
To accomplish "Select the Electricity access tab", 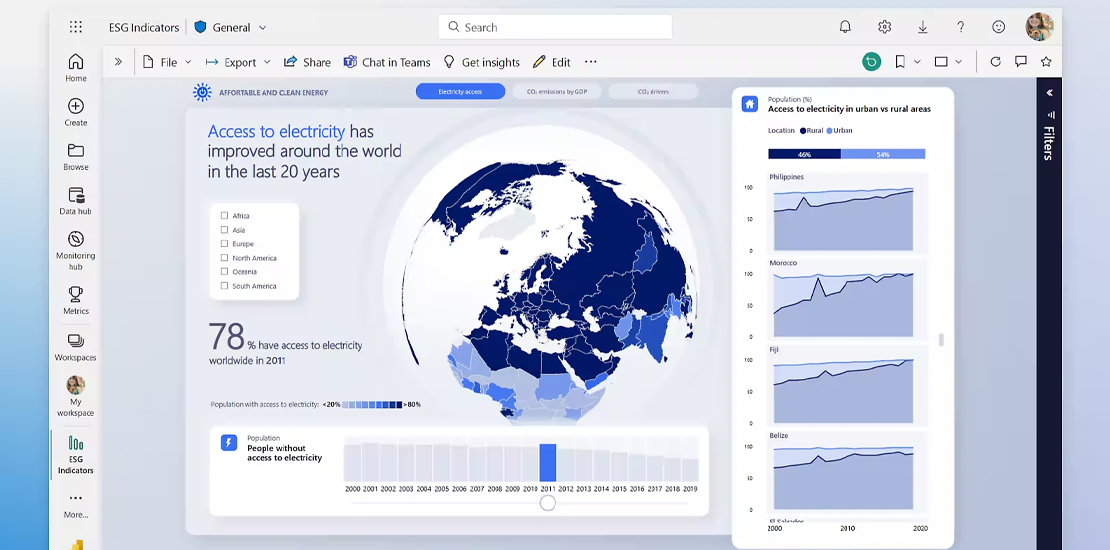I will (x=460, y=91).
